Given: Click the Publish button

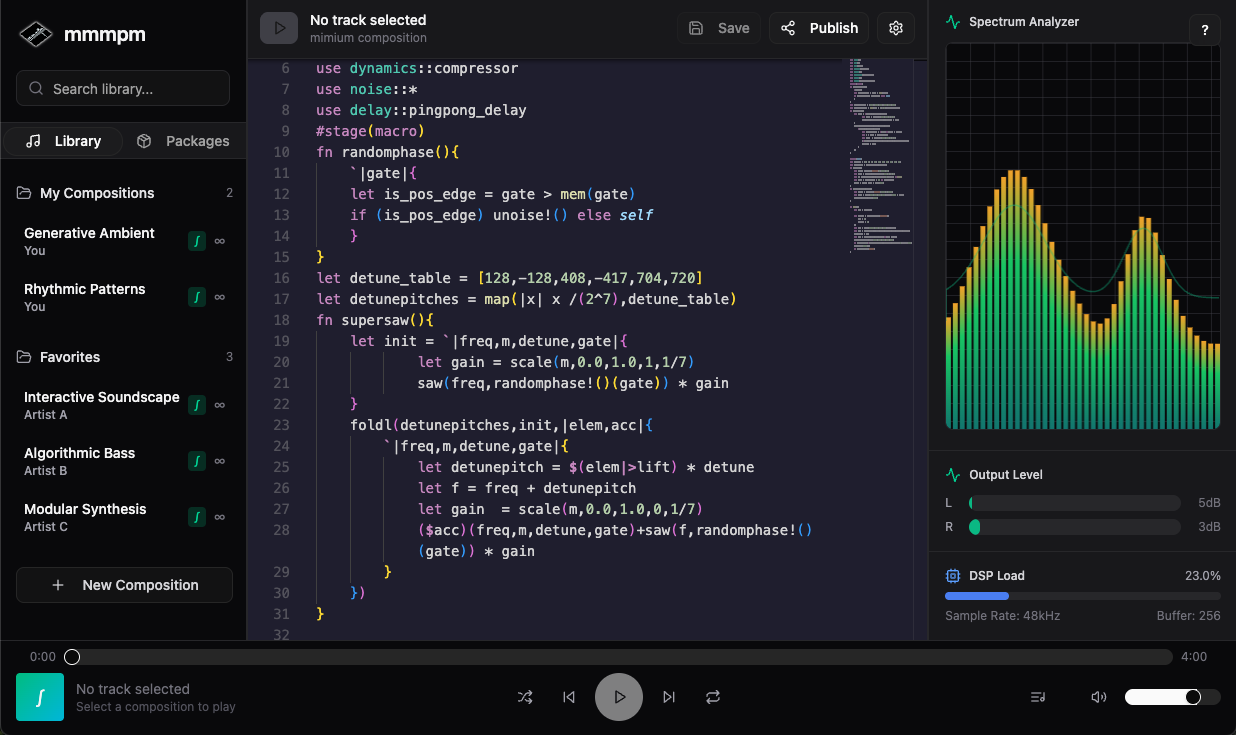Looking at the screenshot, I should pyautogui.click(x=819, y=28).
